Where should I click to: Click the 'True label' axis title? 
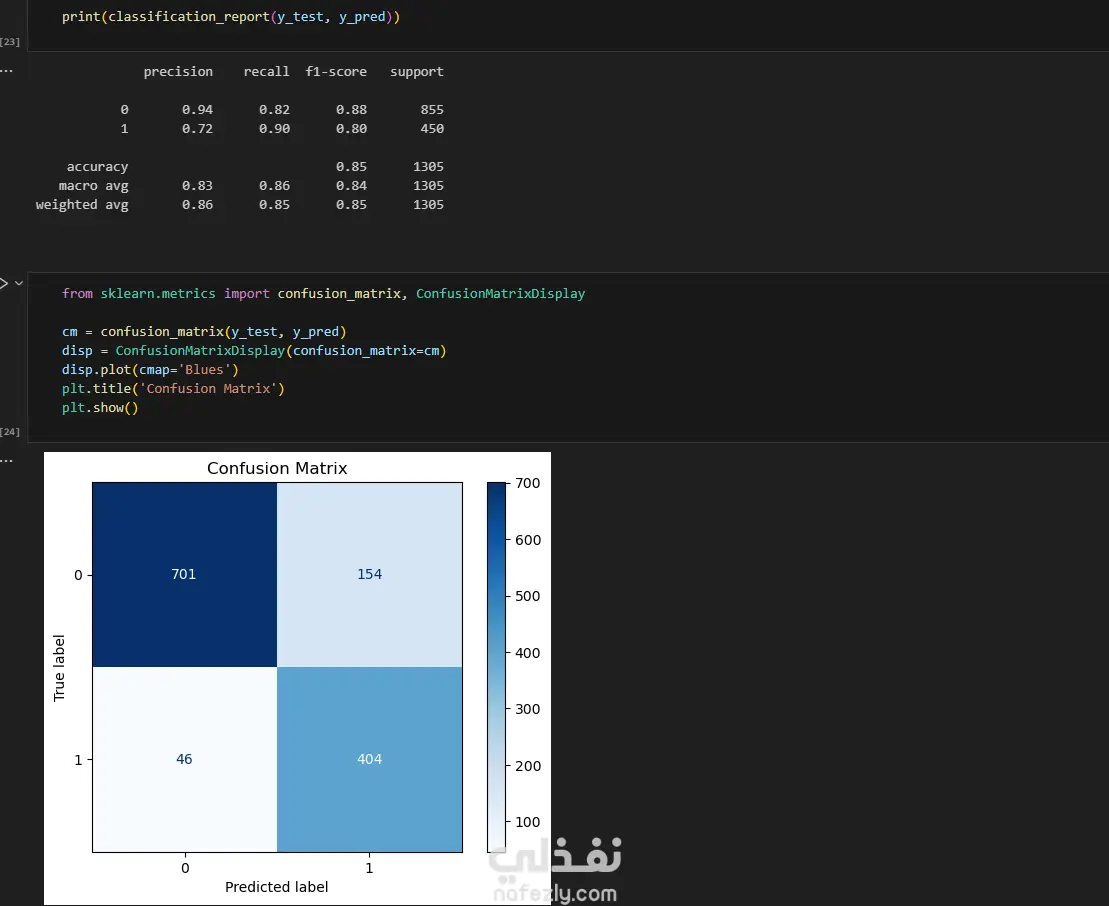tap(59, 668)
